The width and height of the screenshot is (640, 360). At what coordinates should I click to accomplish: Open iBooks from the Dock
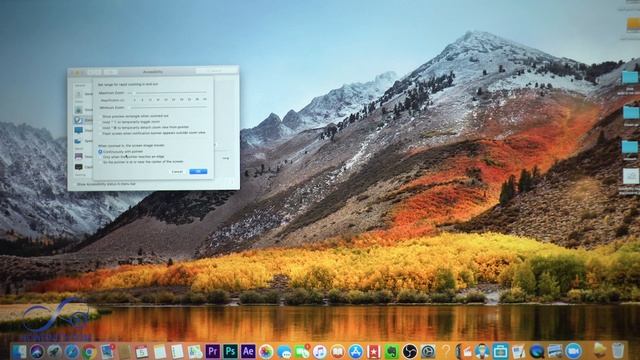338,351
